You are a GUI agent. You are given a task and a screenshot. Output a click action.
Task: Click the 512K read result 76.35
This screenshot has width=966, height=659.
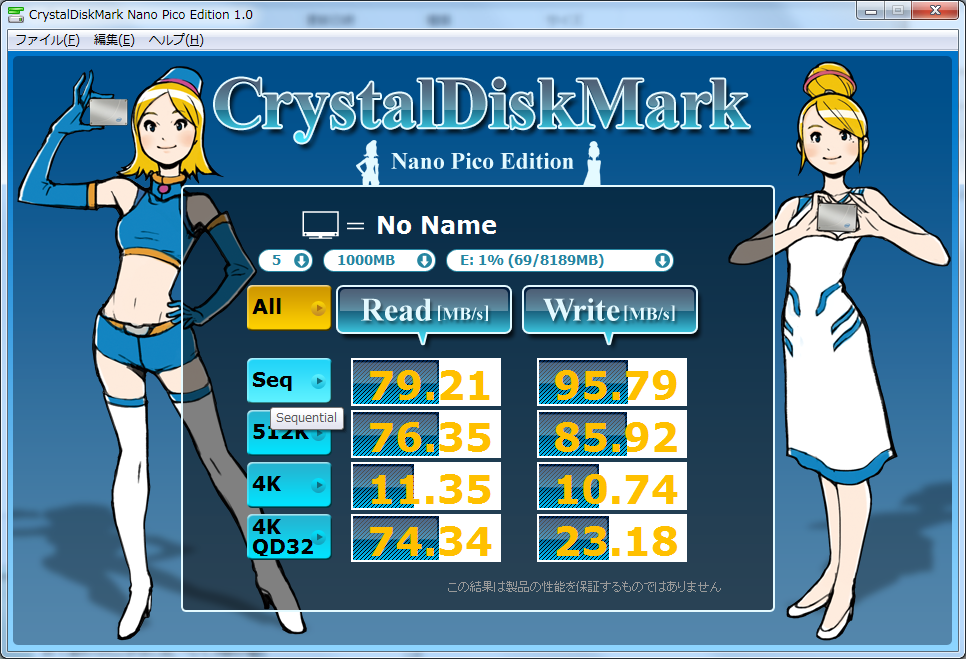[x=426, y=434]
